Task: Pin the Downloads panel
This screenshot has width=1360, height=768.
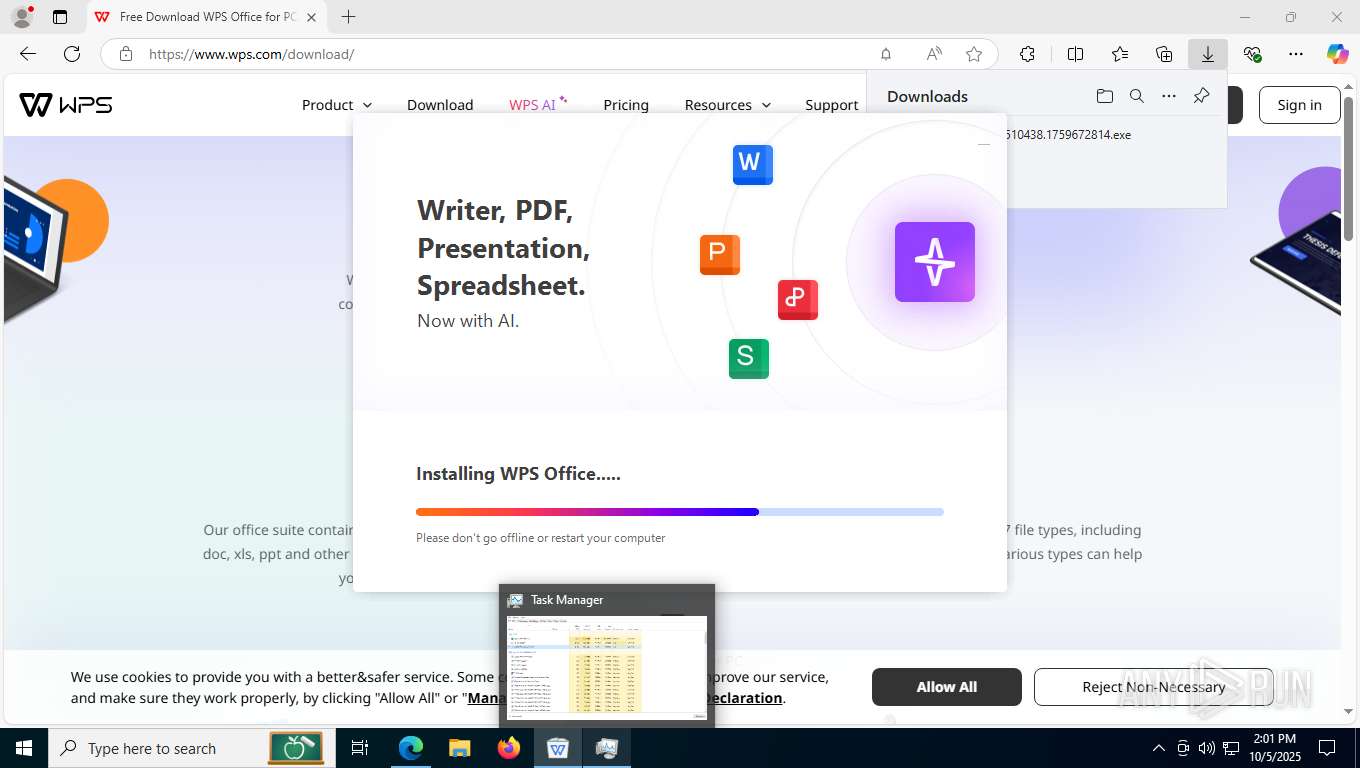Action: point(1202,96)
